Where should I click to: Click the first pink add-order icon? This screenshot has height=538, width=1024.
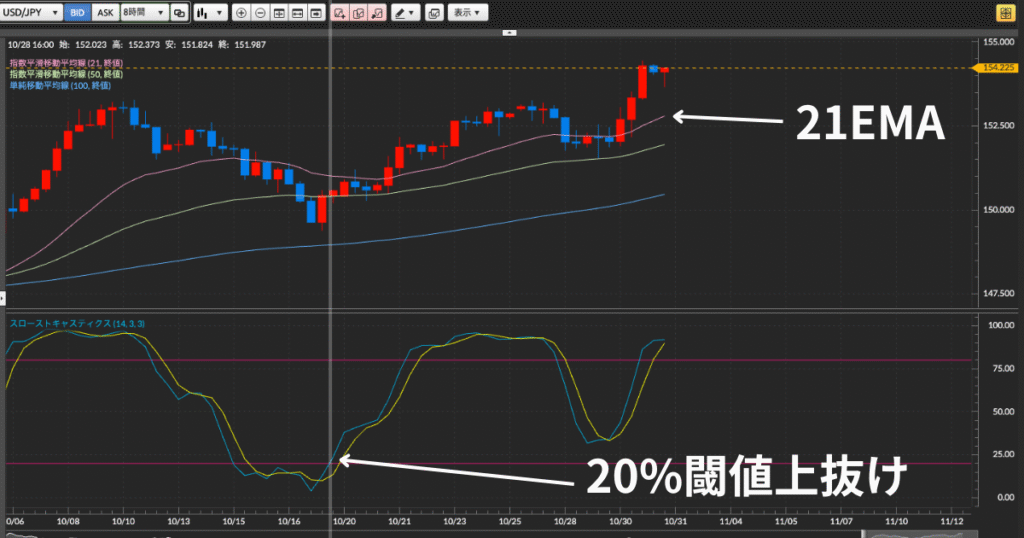340,13
